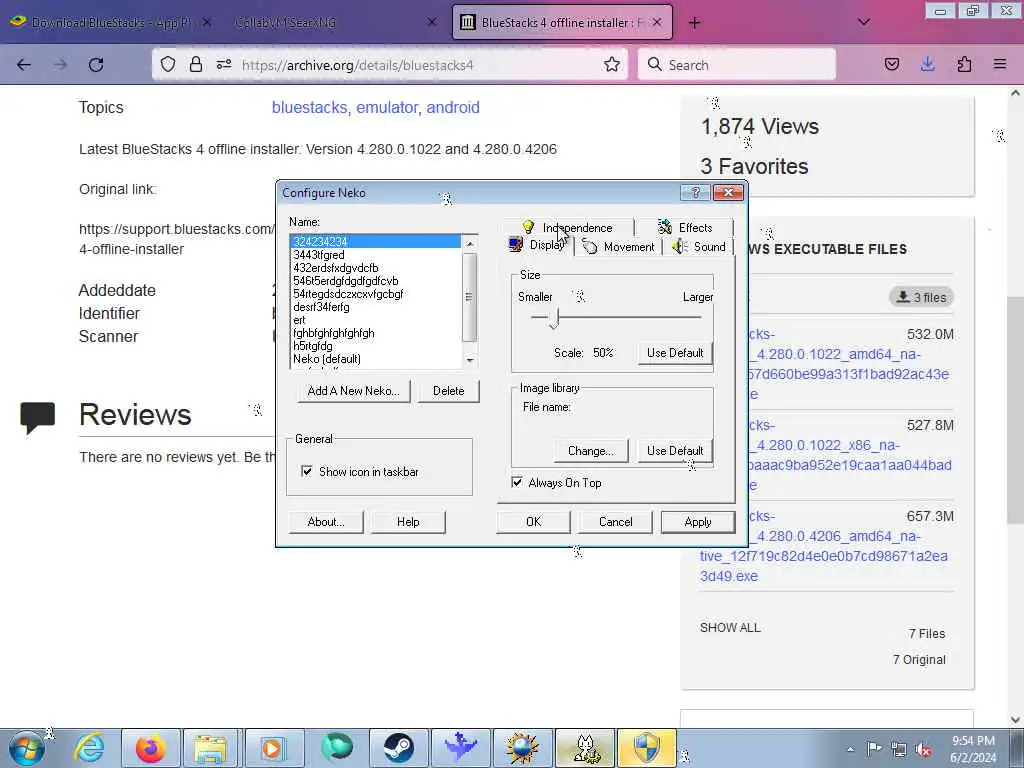The image size is (1024, 768).
Task: Adjust the Size scale slider handle
Action: (x=554, y=318)
